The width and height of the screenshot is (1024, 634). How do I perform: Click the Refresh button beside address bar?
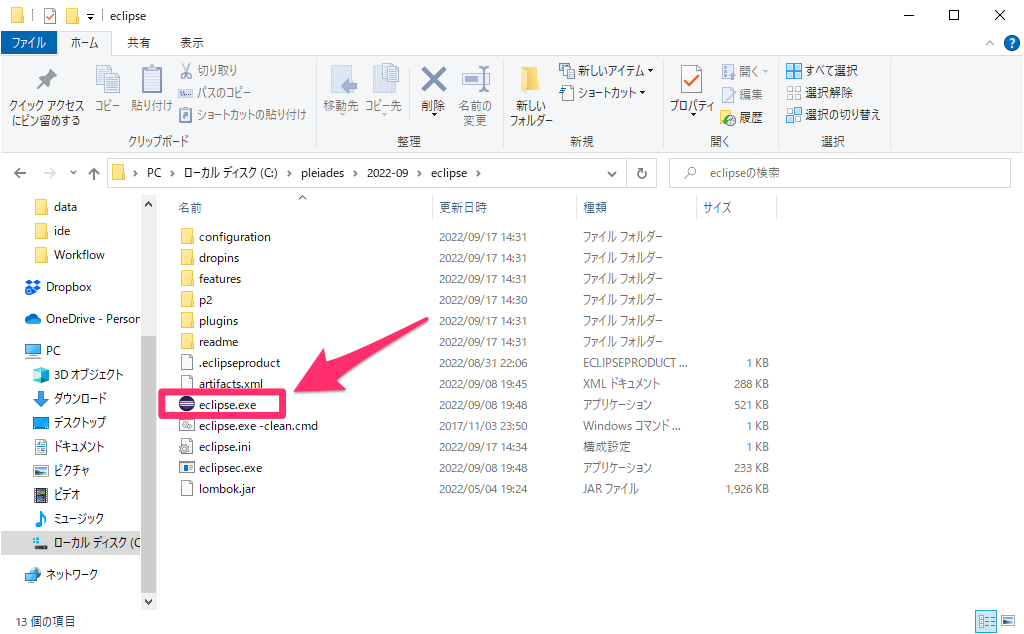[642, 173]
